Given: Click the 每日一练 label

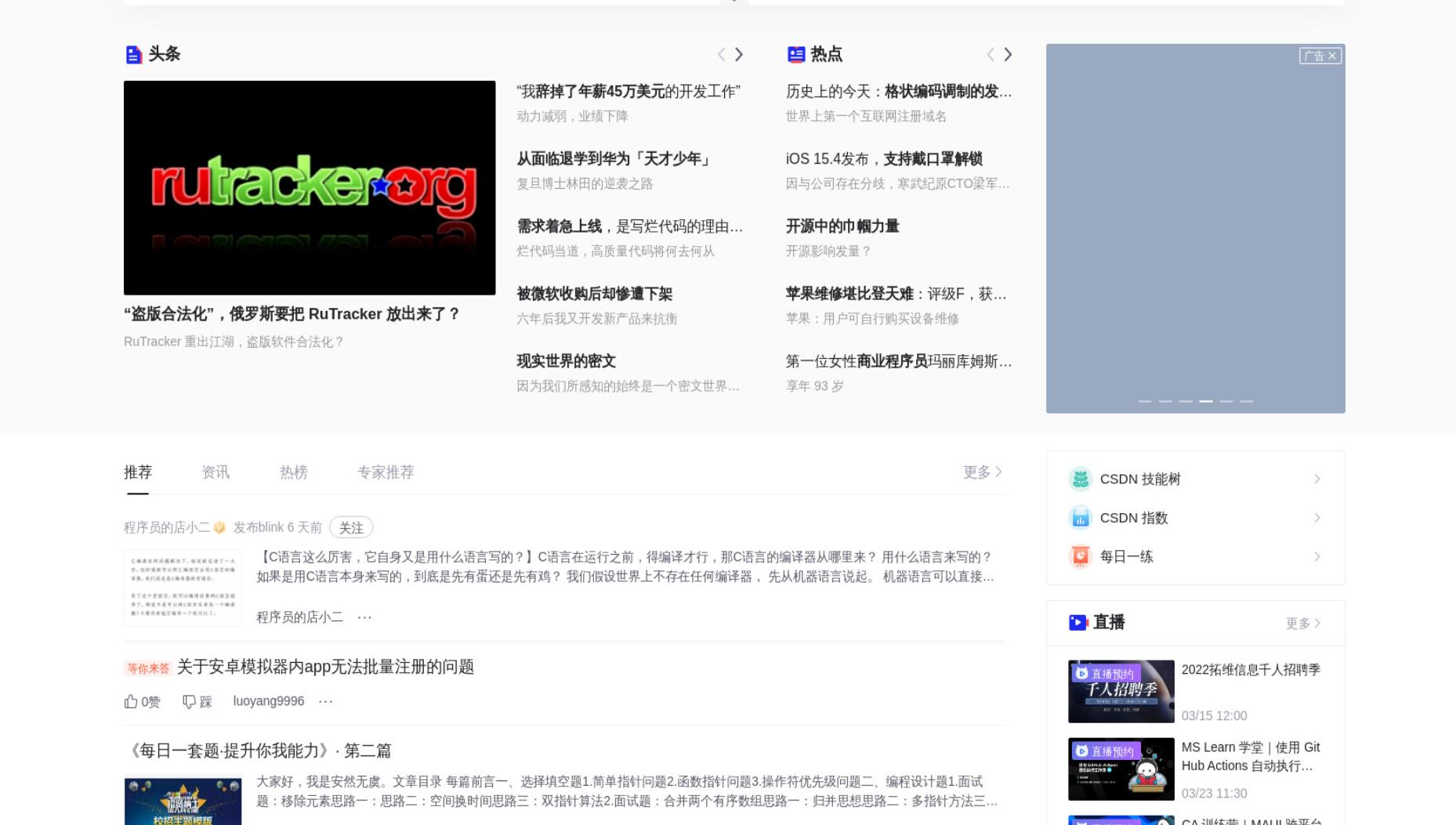Looking at the screenshot, I should click(1127, 556).
